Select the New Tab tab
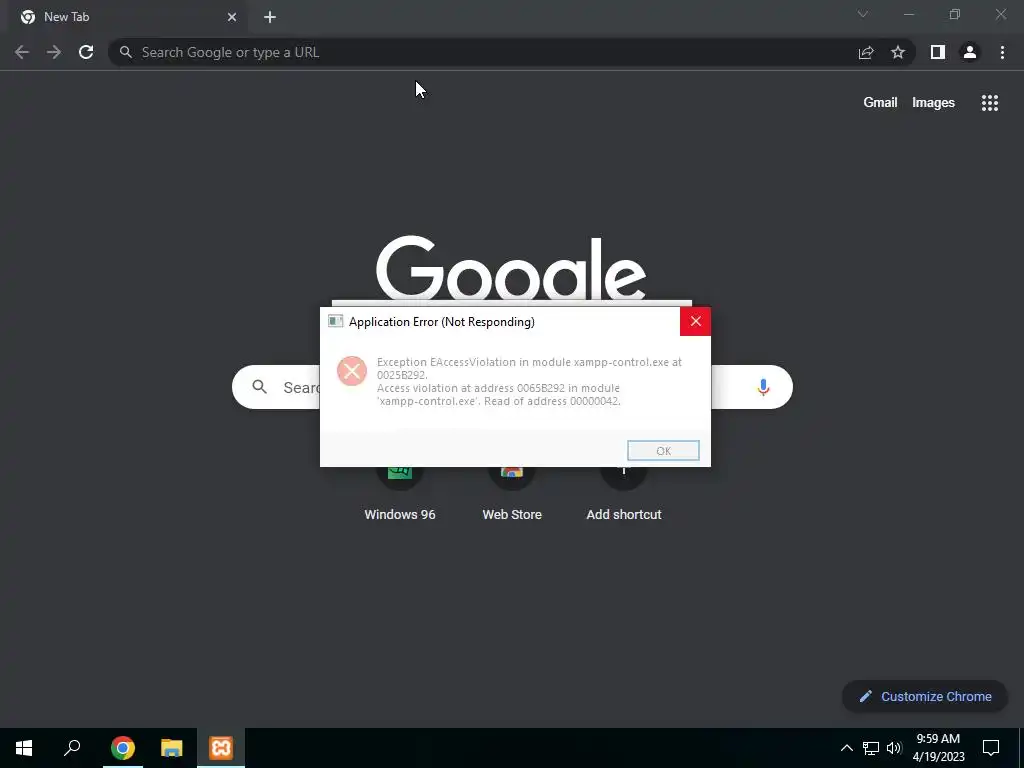 pos(128,17)
